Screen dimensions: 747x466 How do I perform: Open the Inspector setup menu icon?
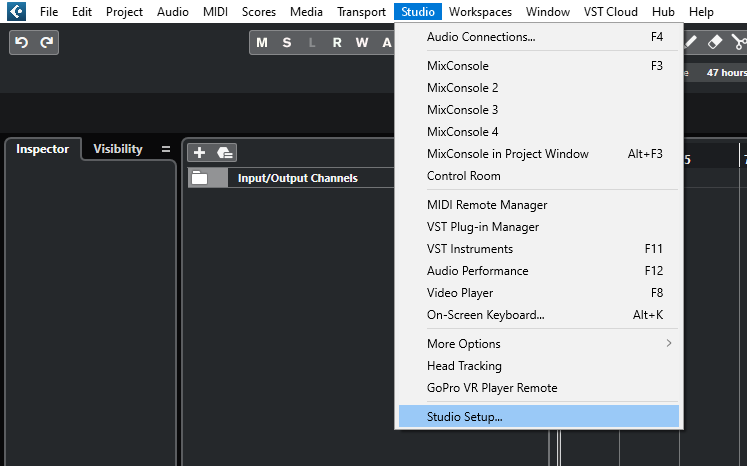tap(165, 149)
